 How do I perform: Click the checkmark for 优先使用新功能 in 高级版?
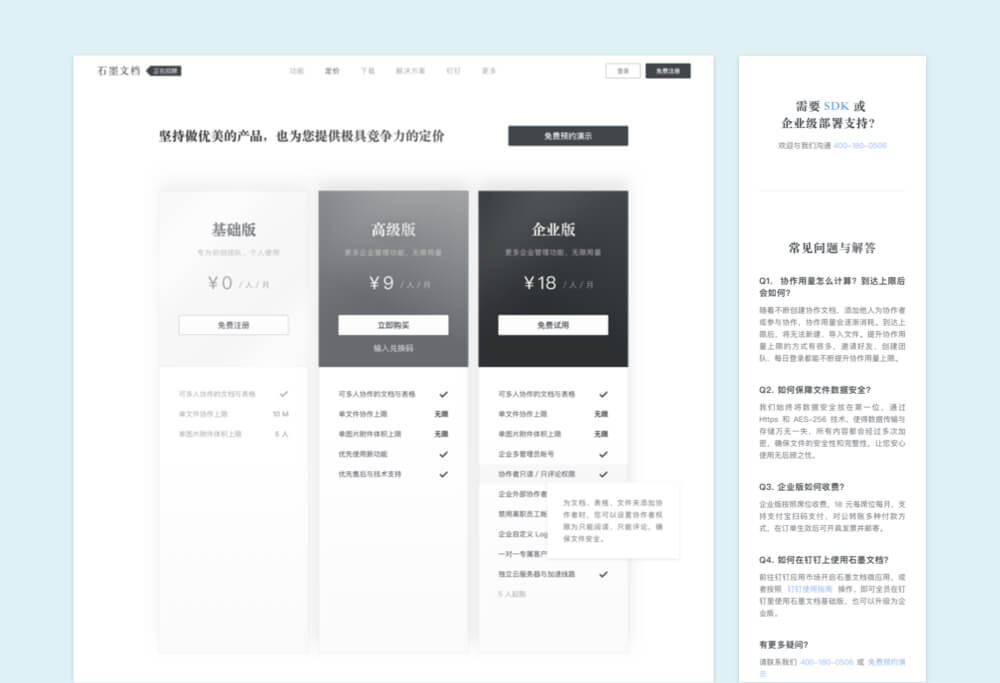pos(443,454)
